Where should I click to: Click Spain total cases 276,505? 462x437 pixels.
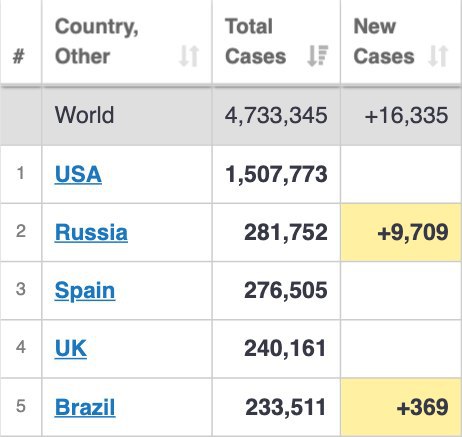coord(286,290)
